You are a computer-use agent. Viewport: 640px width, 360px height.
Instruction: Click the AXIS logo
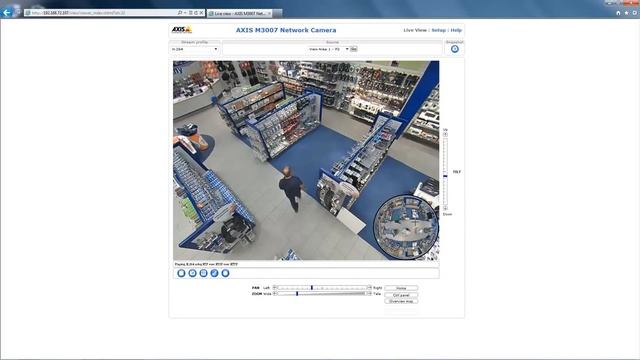point(182,29)
